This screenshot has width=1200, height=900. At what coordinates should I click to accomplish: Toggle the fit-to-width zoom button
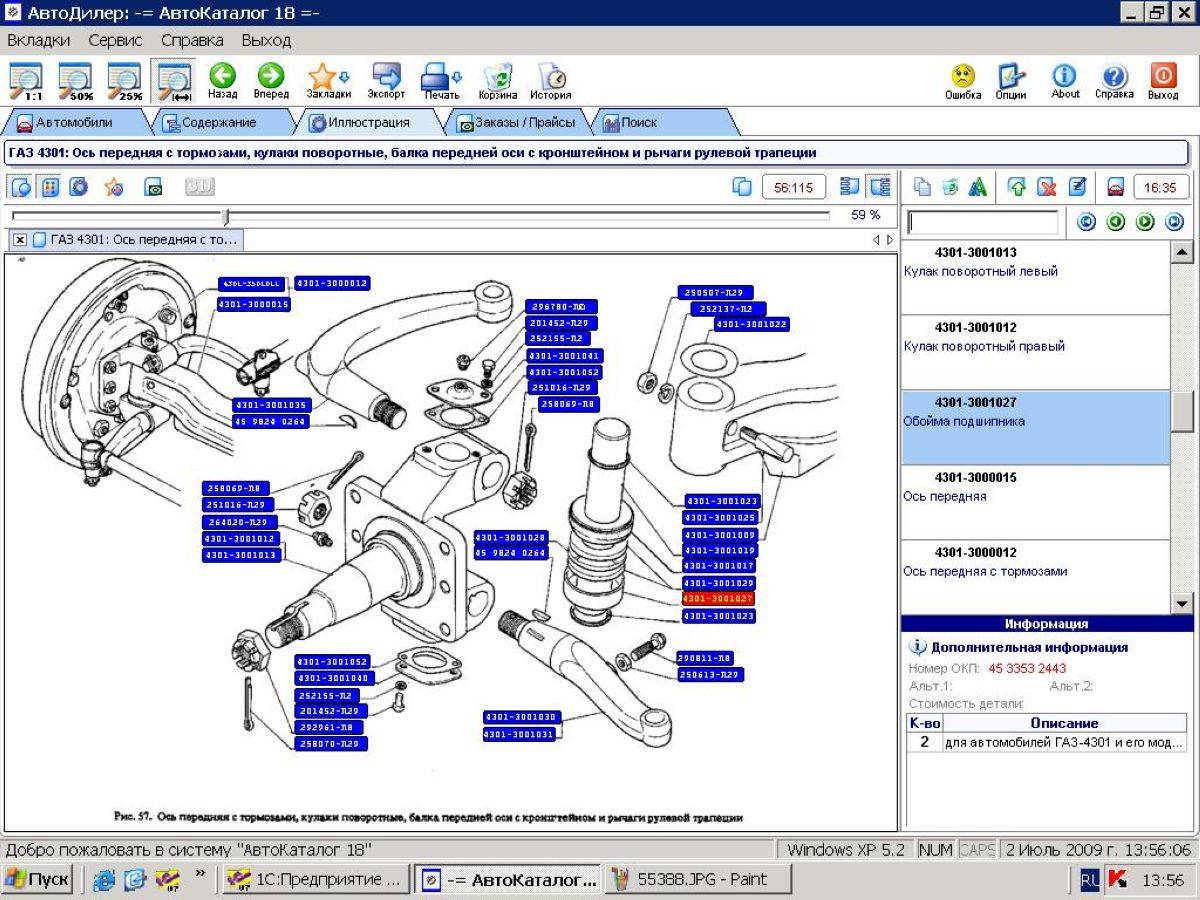click(x=174, y=81)
